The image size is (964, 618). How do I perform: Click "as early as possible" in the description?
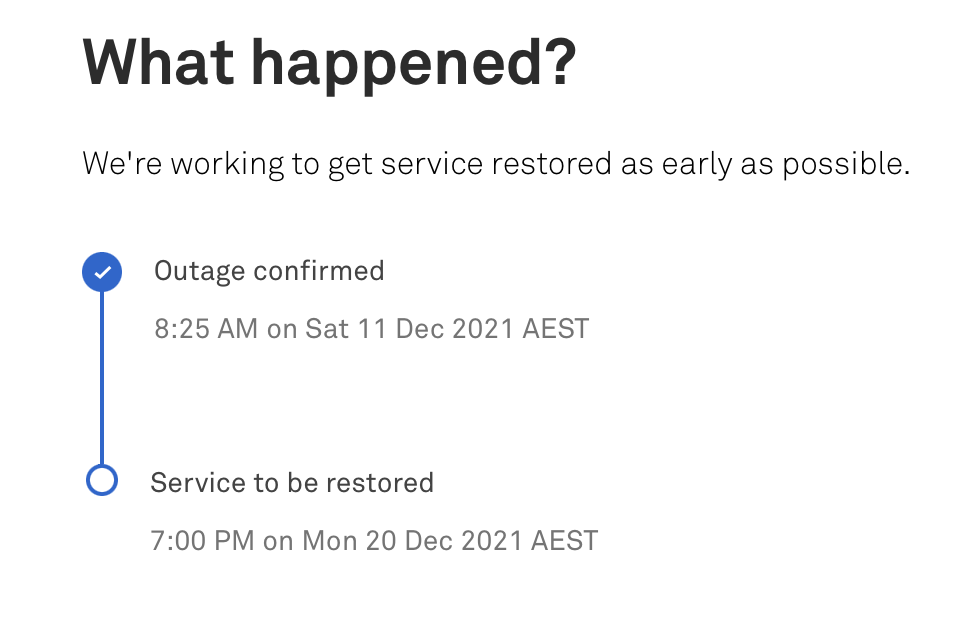765,164
